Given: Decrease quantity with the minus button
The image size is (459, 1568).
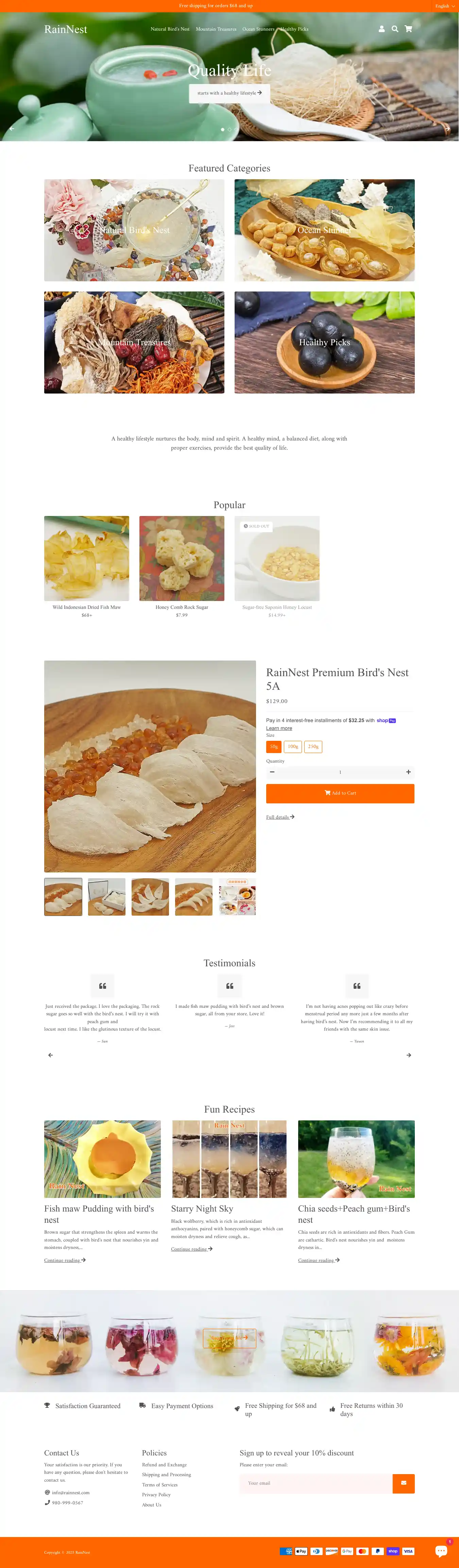Looking at the screenshot, I should click(272, 772).
